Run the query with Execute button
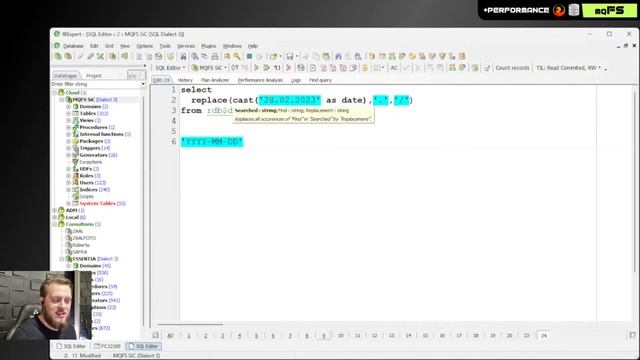640x360 pixels. 256,68
